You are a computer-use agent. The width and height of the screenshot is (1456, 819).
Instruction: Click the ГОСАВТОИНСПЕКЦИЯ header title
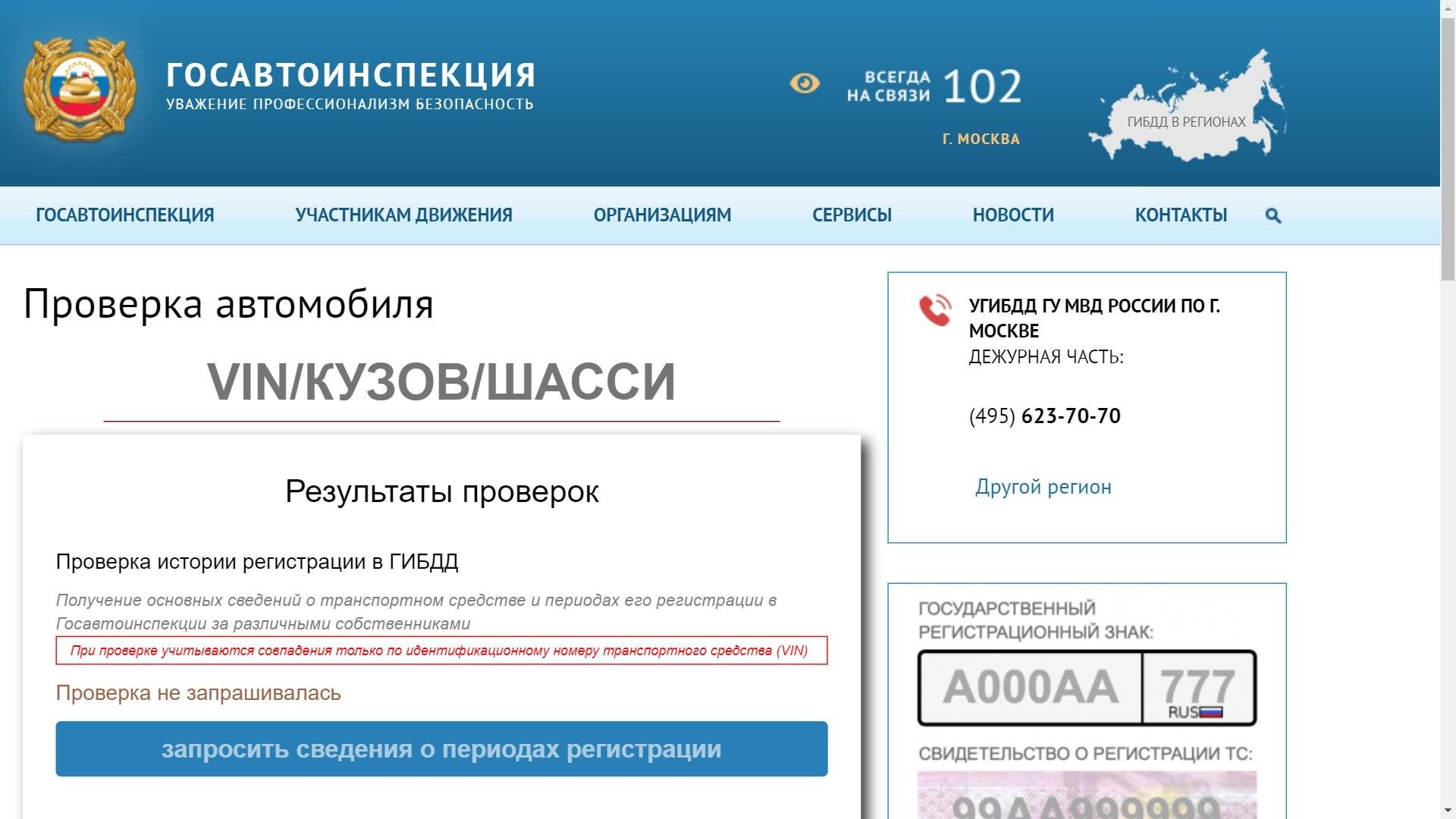point(351,75)
